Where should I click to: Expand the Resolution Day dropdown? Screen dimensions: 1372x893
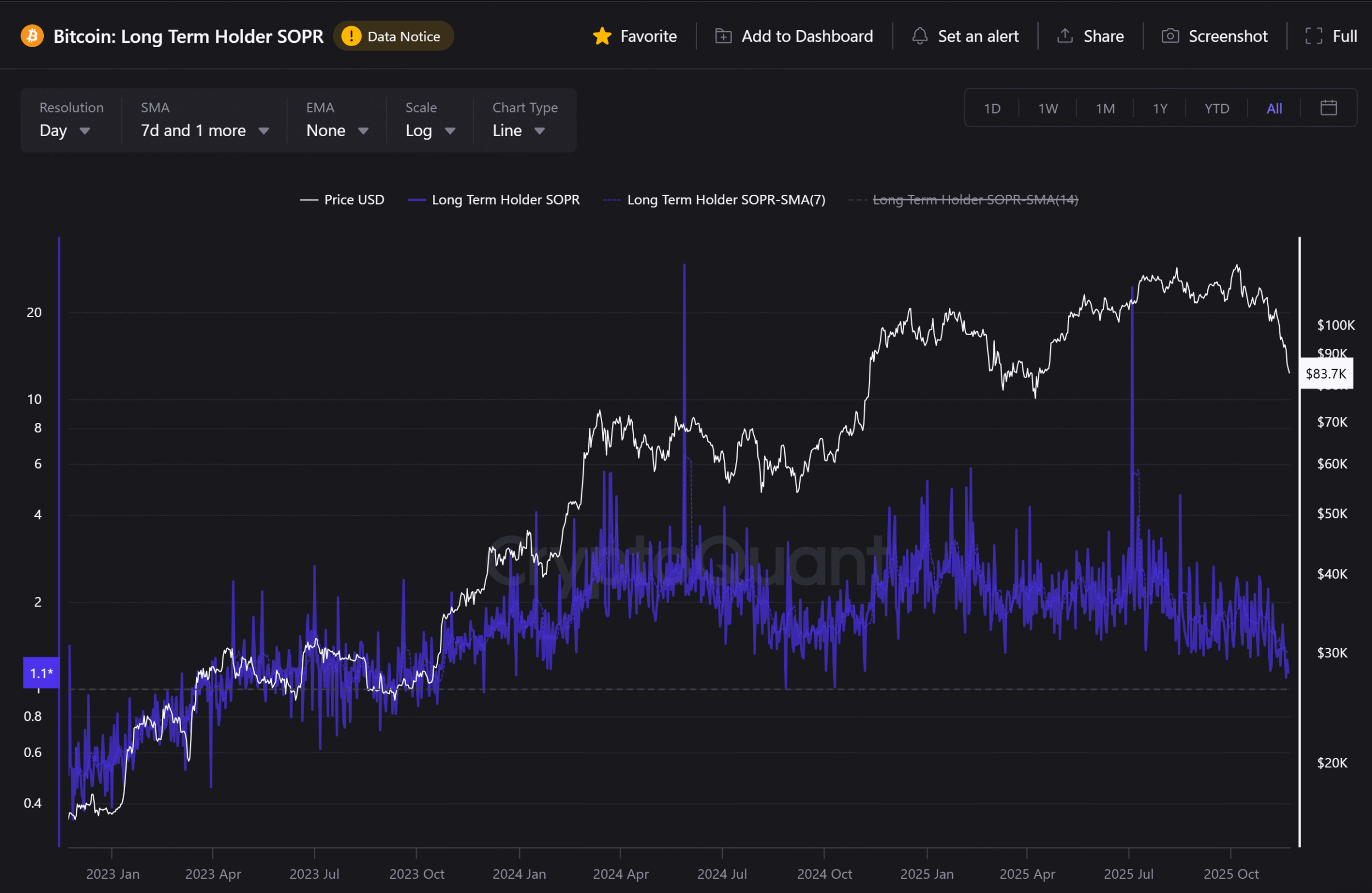(x=65, y=131)
